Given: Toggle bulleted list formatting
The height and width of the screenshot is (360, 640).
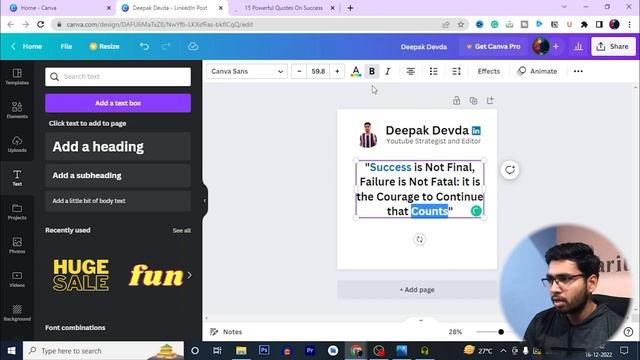Looking at the screenshot, I should click(x=433, y=71).
